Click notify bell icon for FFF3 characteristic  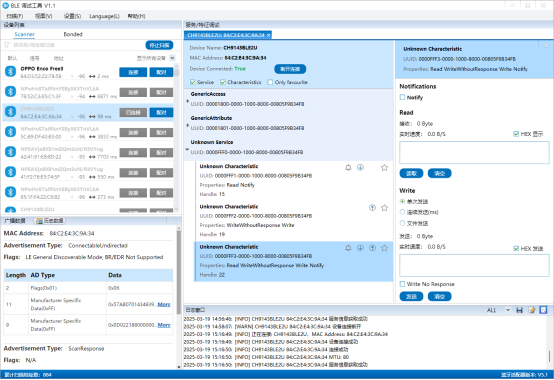tap(348, 248)
